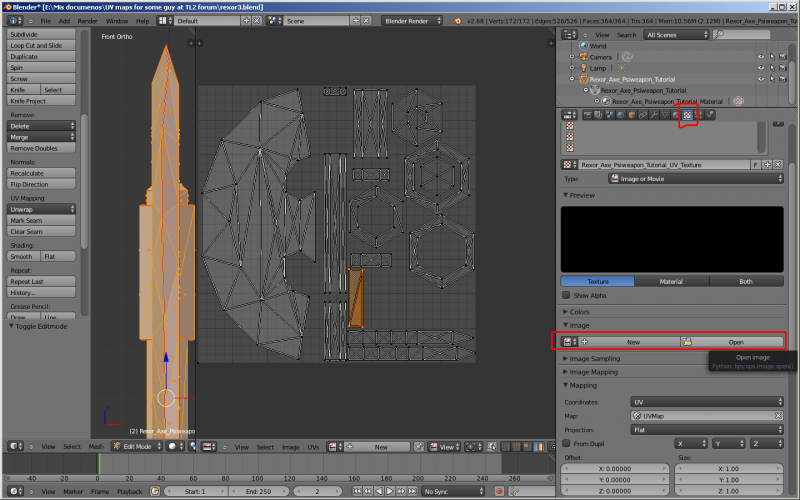Viewport: 800px width, 500px height.
Task: Open the UVs menu in image editor
Action: click(313, 447)
